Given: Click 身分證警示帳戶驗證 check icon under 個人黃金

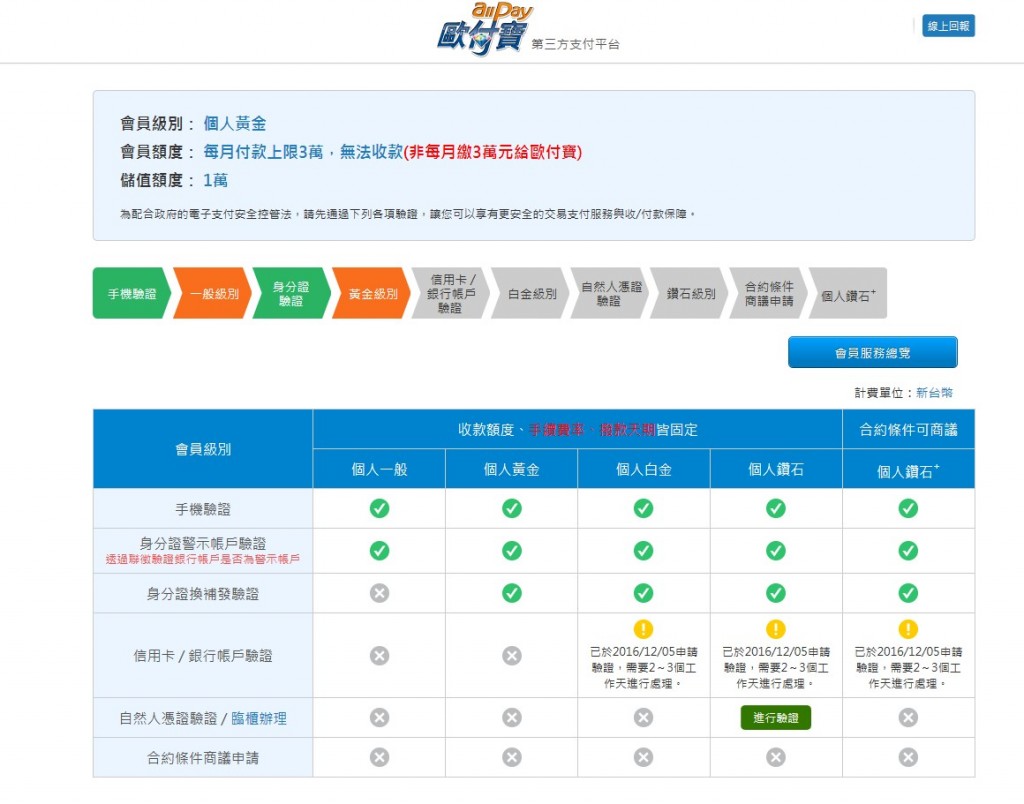Looking at the screenshot, I should [512, 551].
